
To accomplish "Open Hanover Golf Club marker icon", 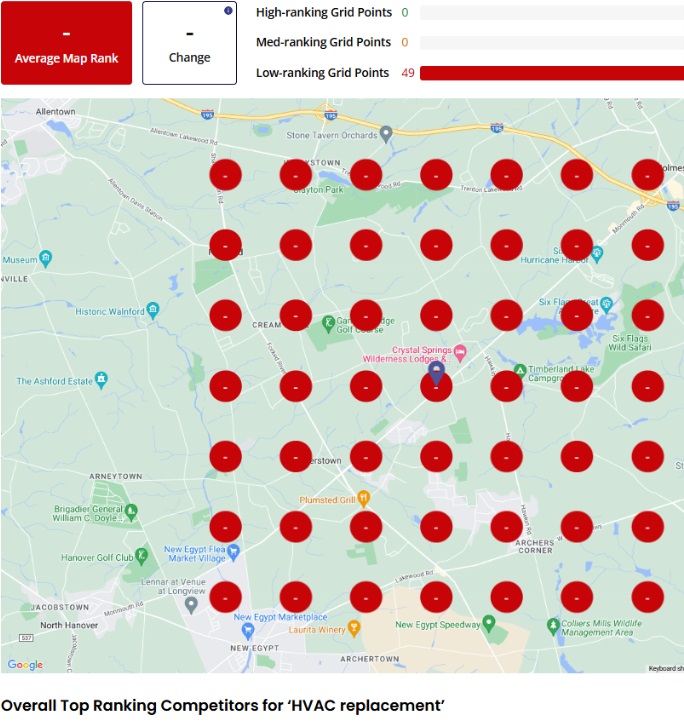I will pyautogui.click(x=142, y=557).
